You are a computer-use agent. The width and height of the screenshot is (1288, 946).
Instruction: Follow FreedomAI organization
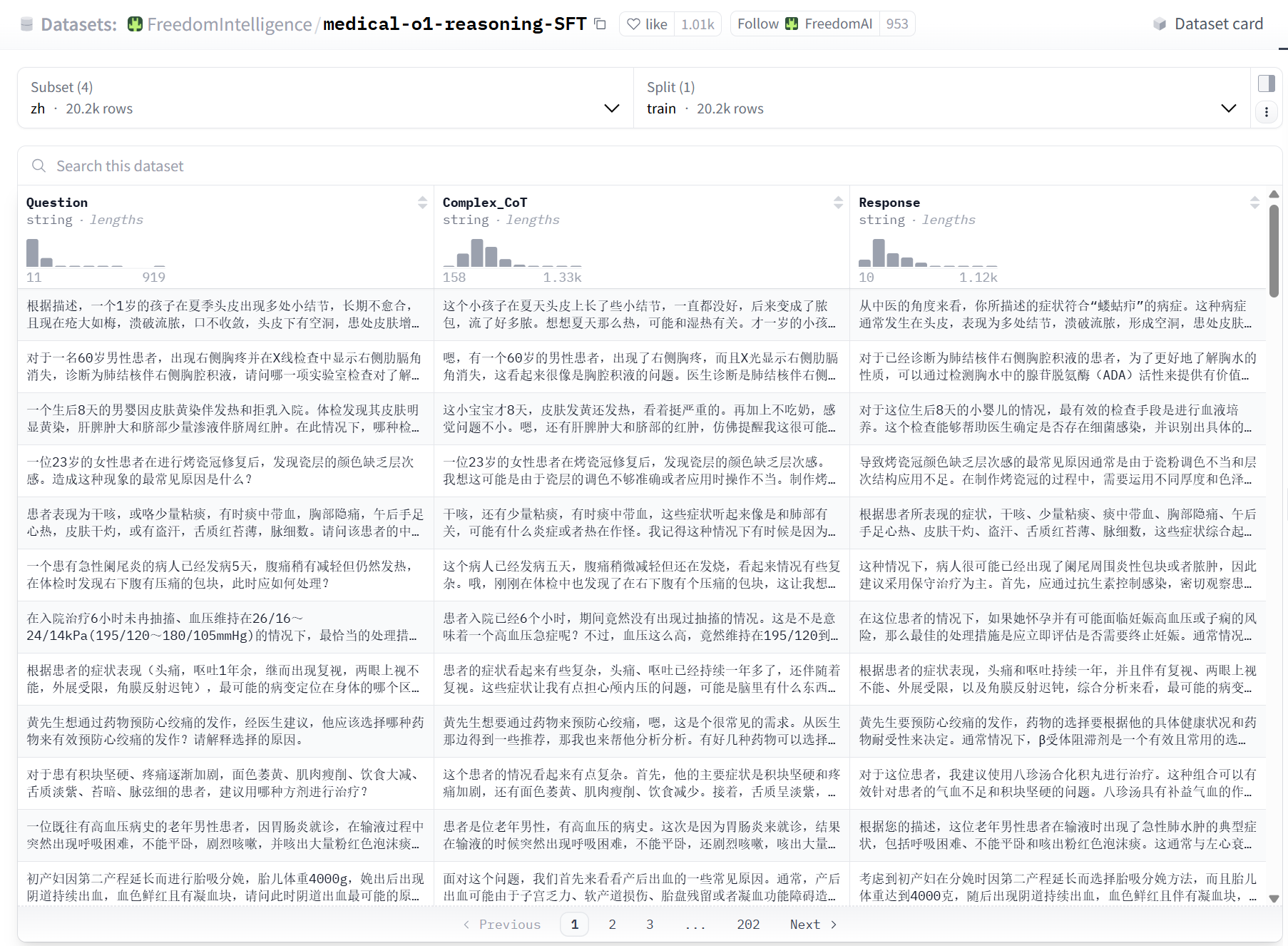coord(804,24)
